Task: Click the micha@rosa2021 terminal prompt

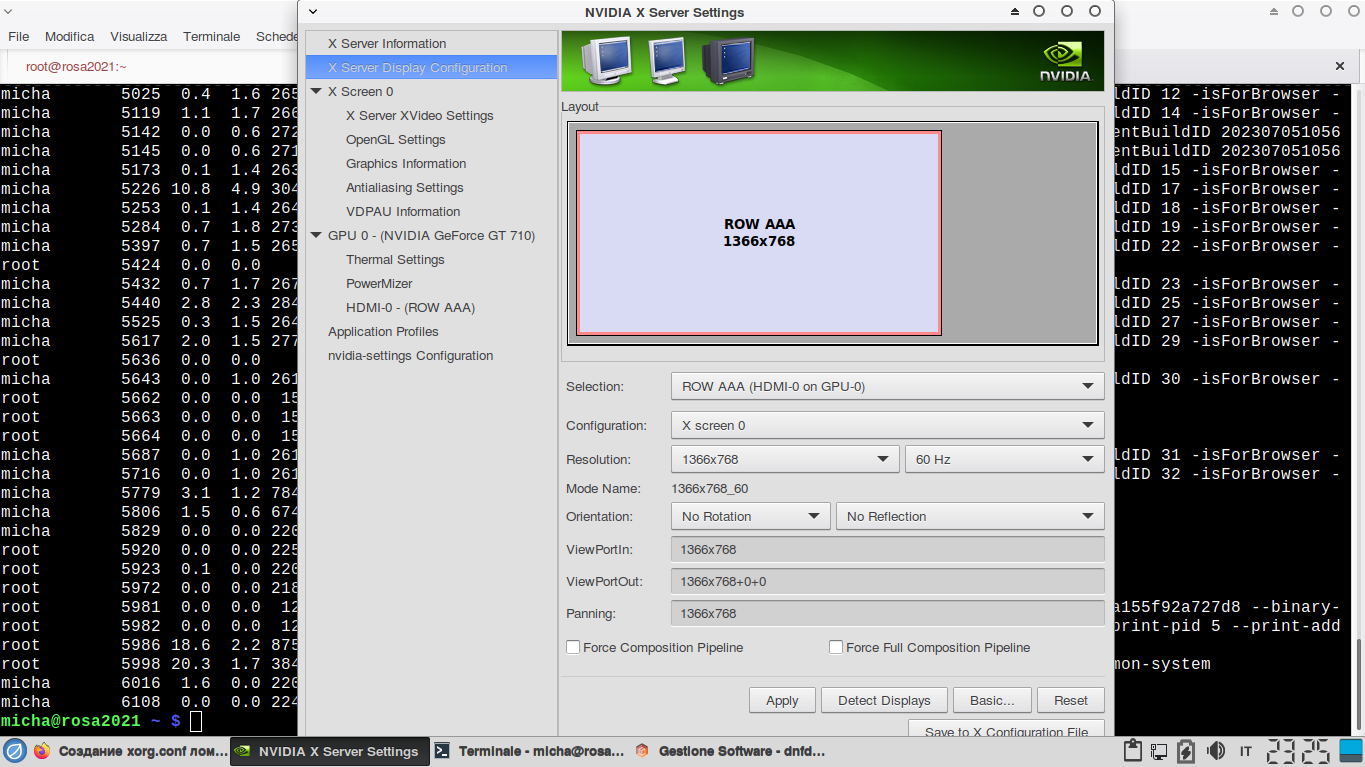Action: click(91, 720)
